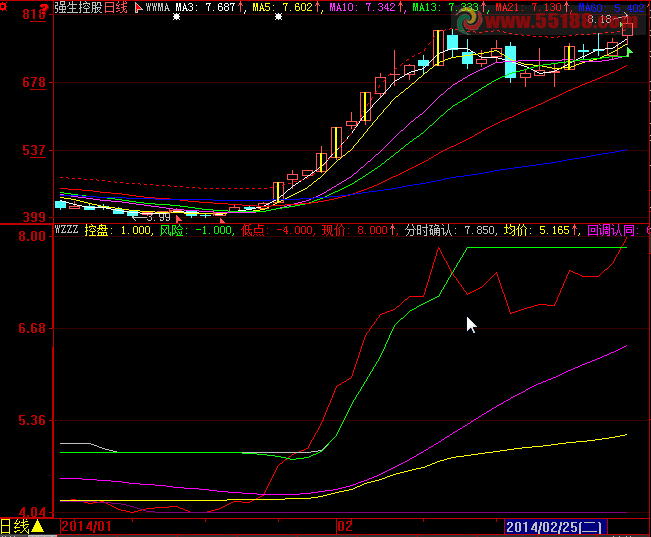The width and height of the screenshot is (651, 537).
Task: Click the 4.04 lower panel axis label
Action: tap(32, 512)
